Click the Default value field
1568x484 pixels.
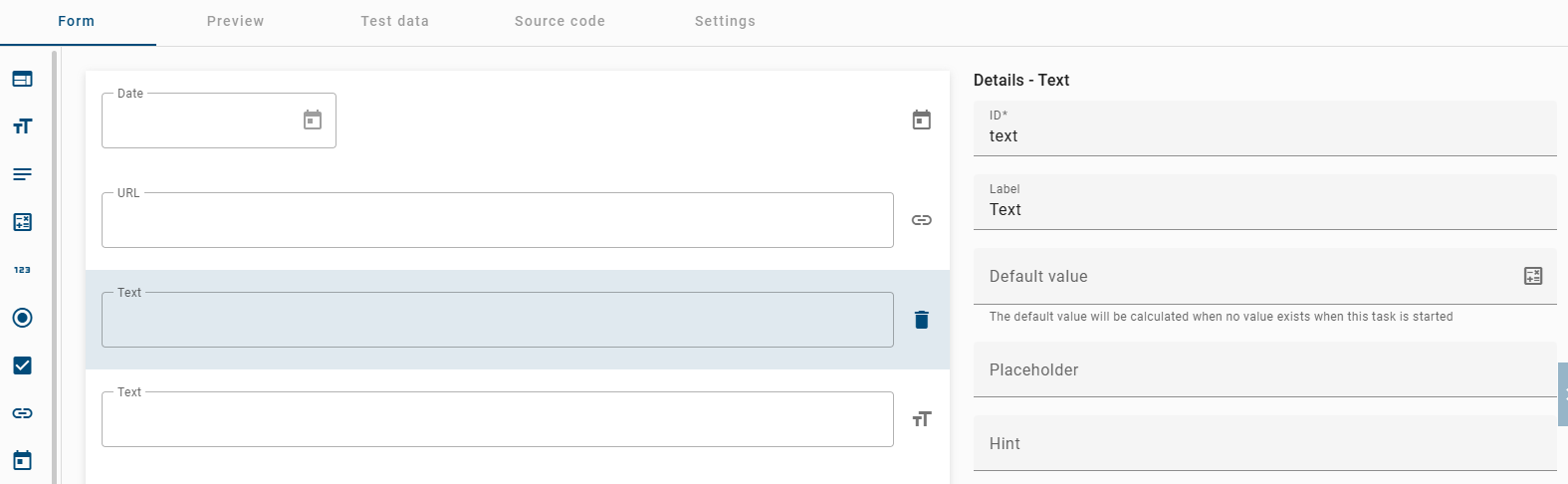(x=1265, y=276)
